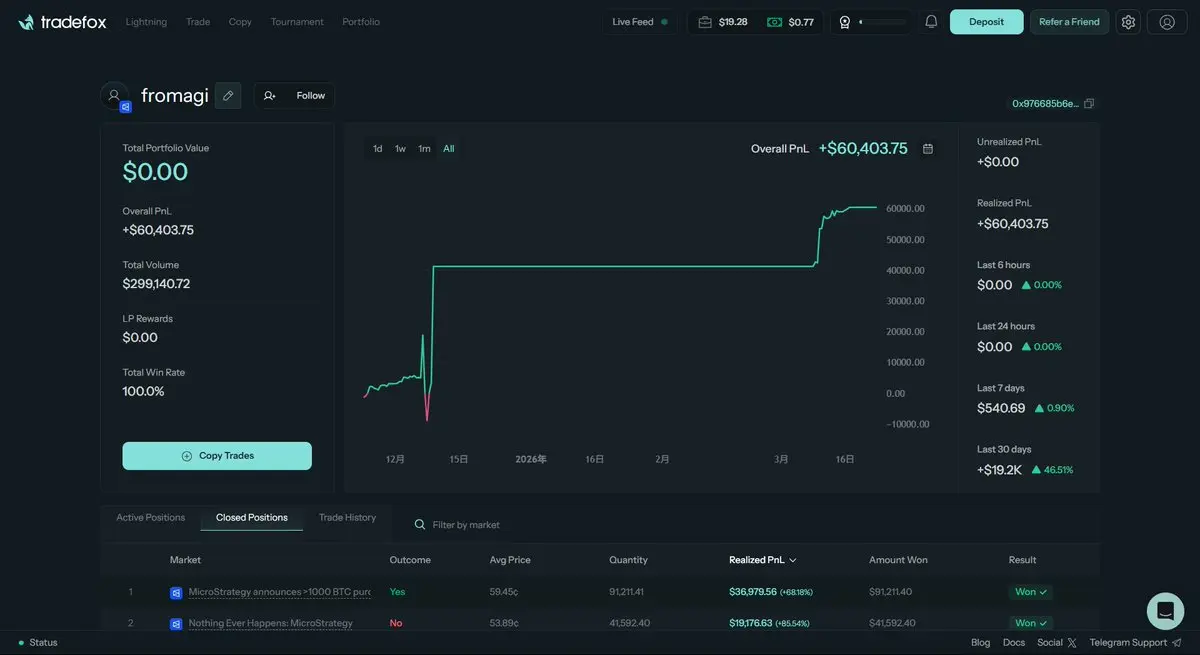The width and height of the screenshot is (1200, 655).
Task: Select the 1w chart range
Action: point(400,149)
